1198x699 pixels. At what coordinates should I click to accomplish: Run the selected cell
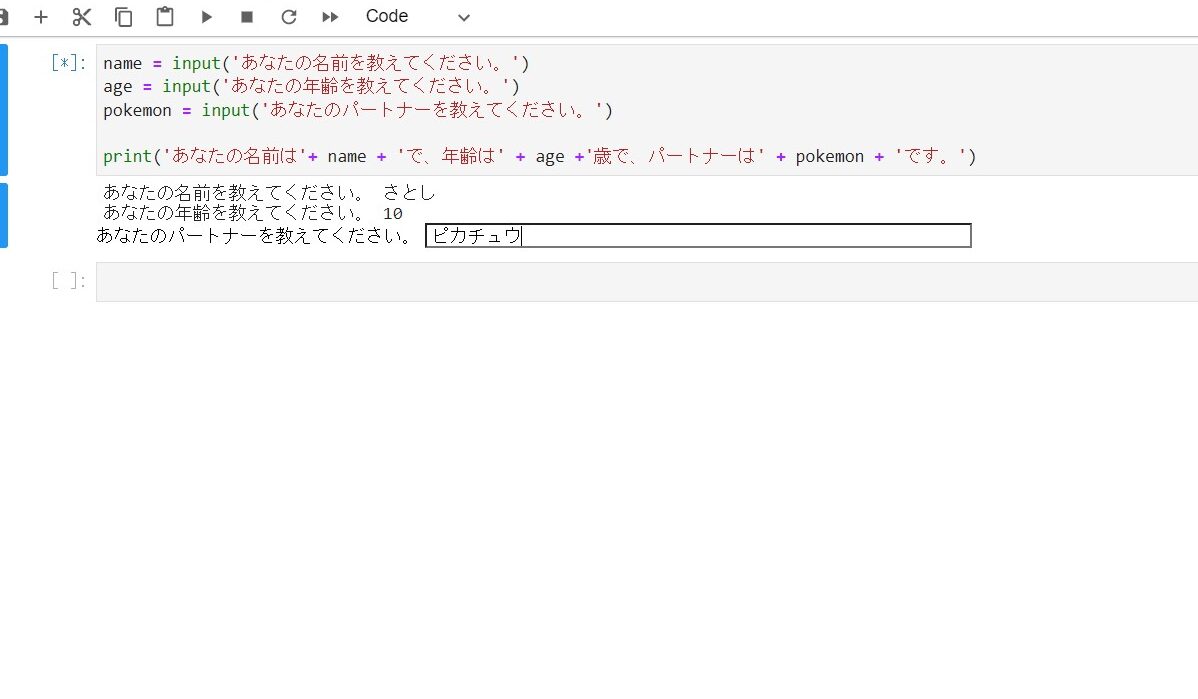coord(206,17)
